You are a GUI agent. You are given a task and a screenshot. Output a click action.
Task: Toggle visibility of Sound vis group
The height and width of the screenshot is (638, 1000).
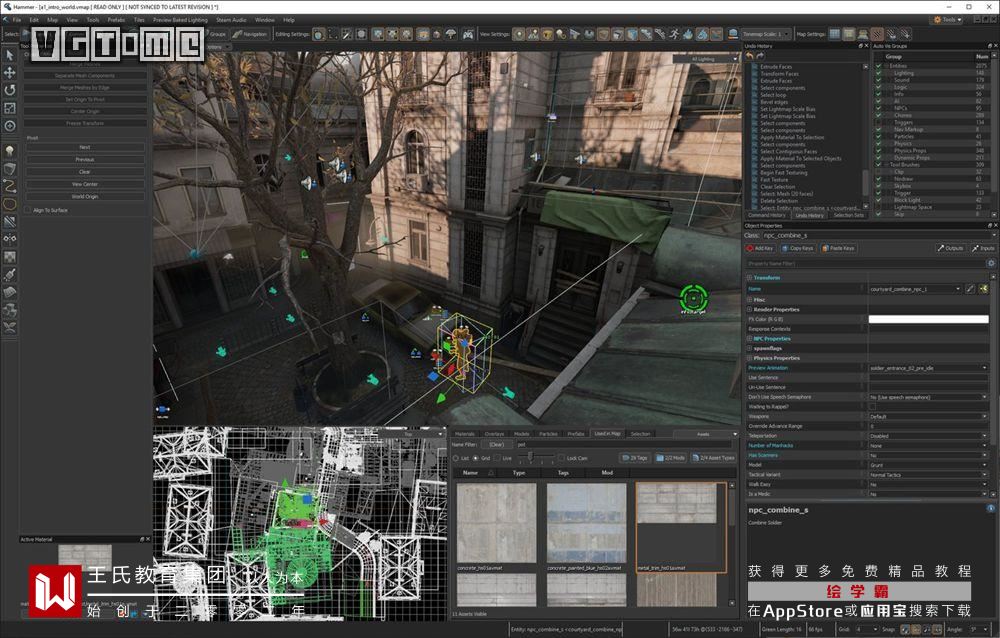[878, 80]
